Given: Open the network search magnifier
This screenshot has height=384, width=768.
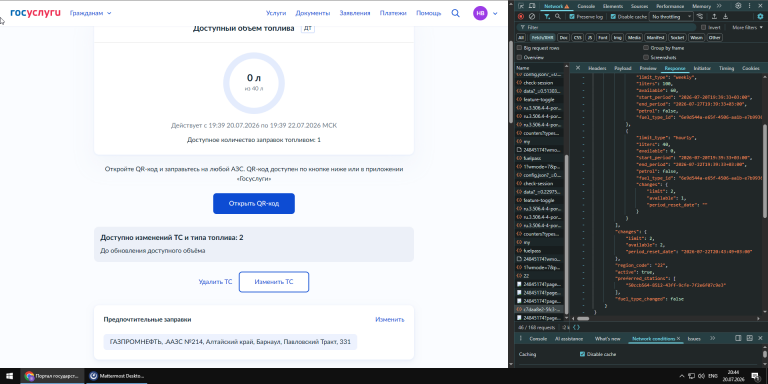Looking at the screenshot, I should click(x=557, y=16).
